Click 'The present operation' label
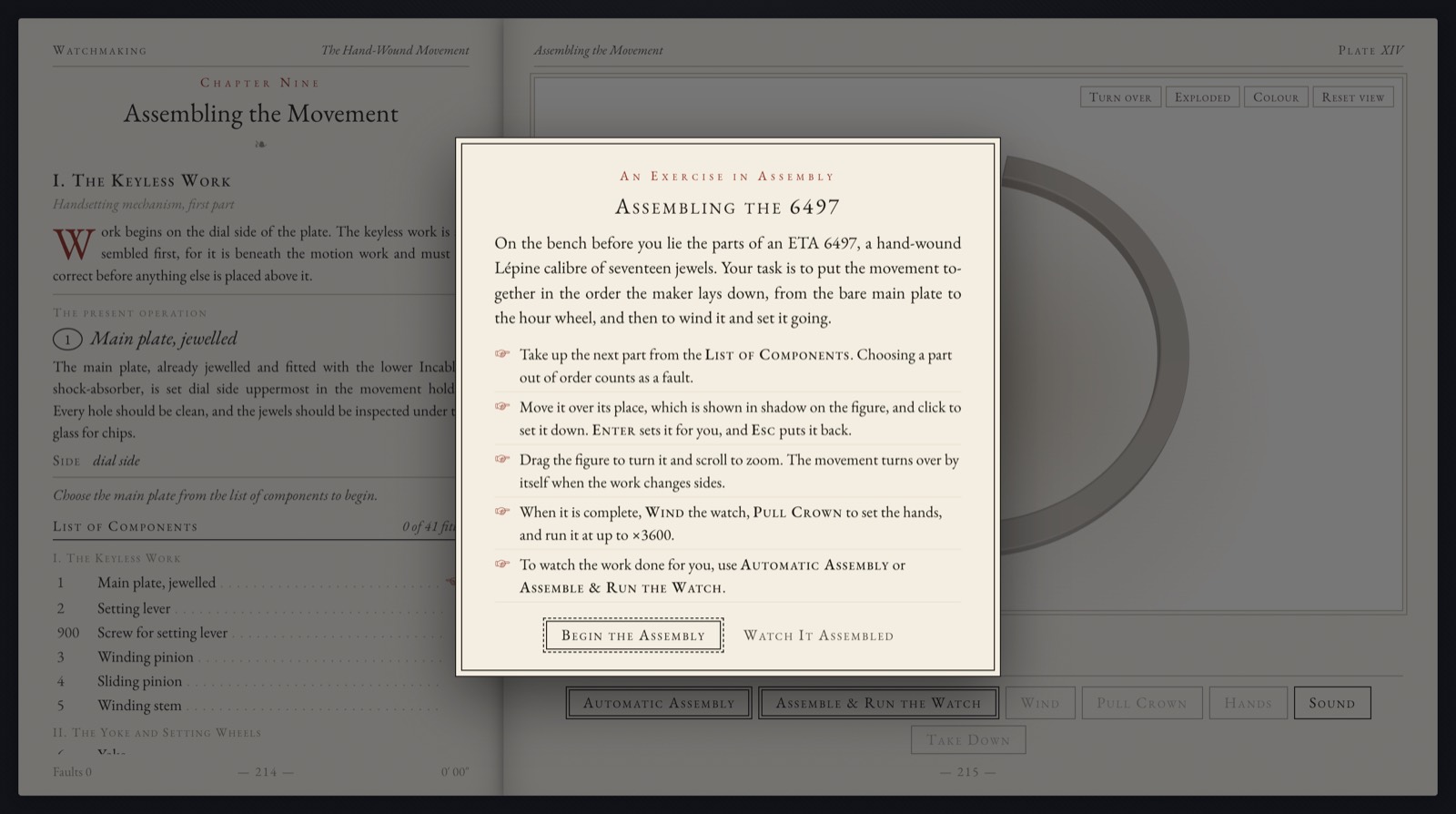Screen dimensions: 1456x814 130,313
